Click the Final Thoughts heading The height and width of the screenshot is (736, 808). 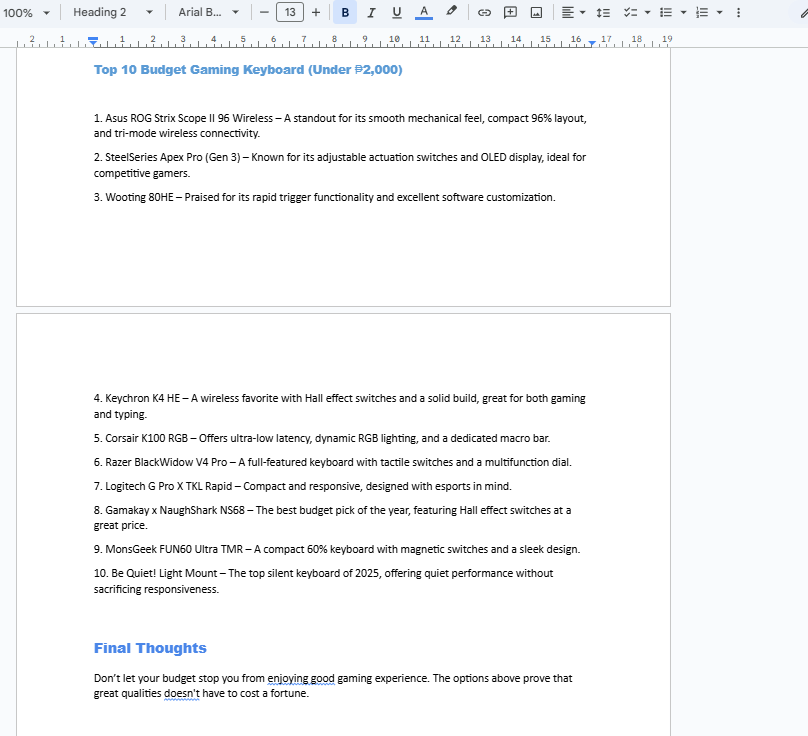(x=150, y=648)
